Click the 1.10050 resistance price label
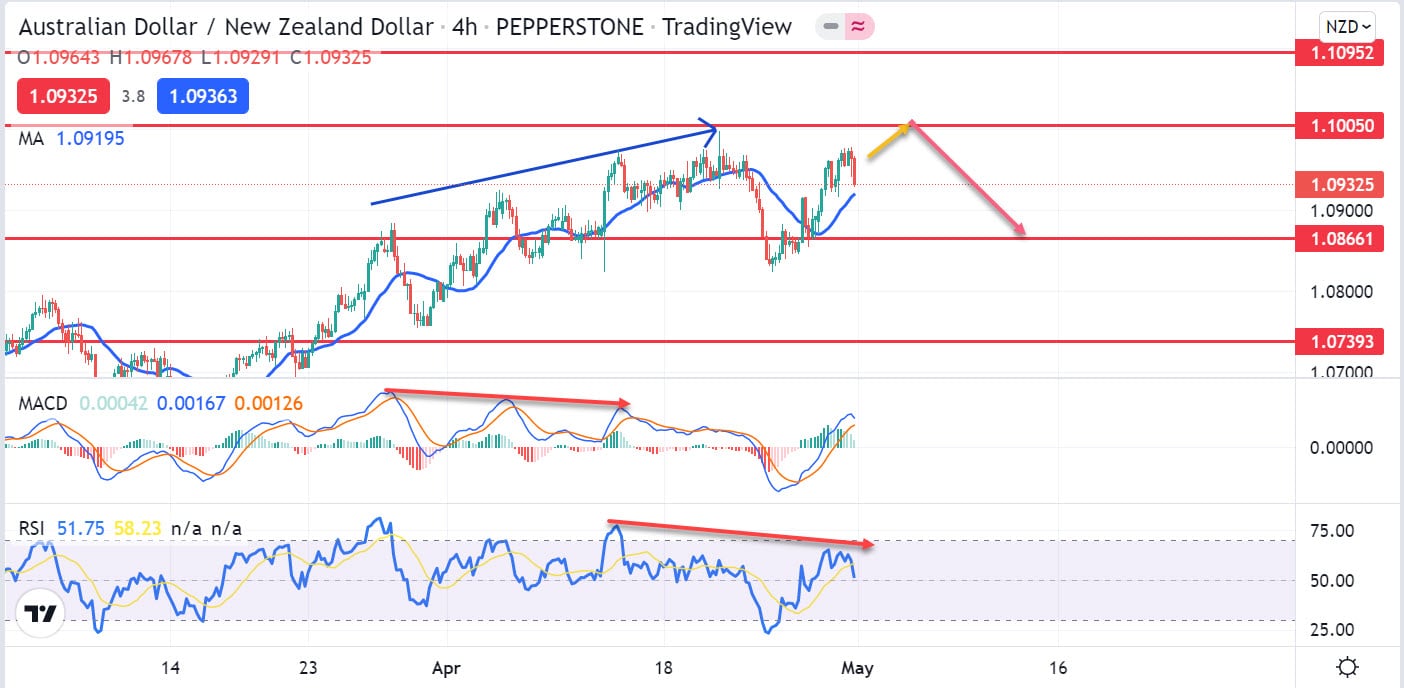This screenshot has width=1404, height=688. click(1339, 126)
